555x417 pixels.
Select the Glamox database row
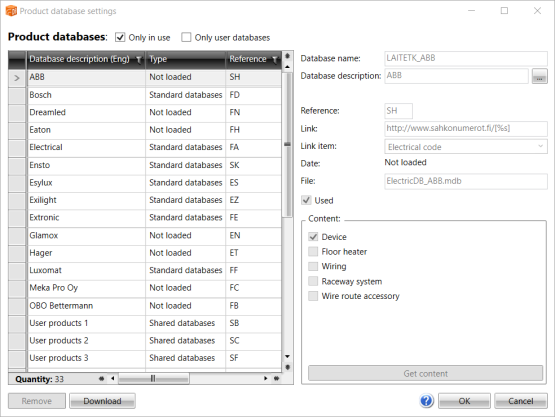coord(145,235)
